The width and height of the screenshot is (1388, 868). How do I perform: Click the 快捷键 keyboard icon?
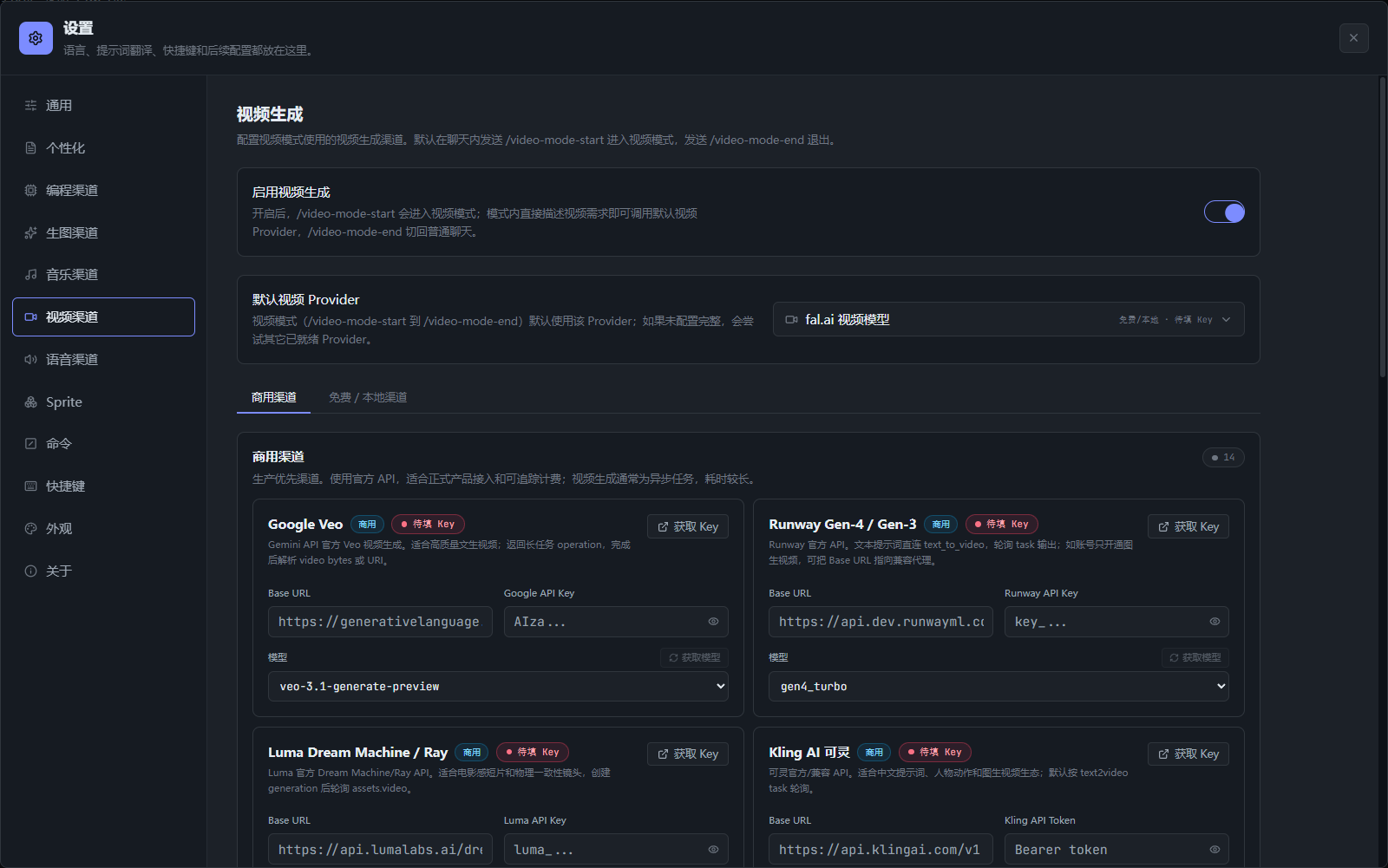[30, 486]
